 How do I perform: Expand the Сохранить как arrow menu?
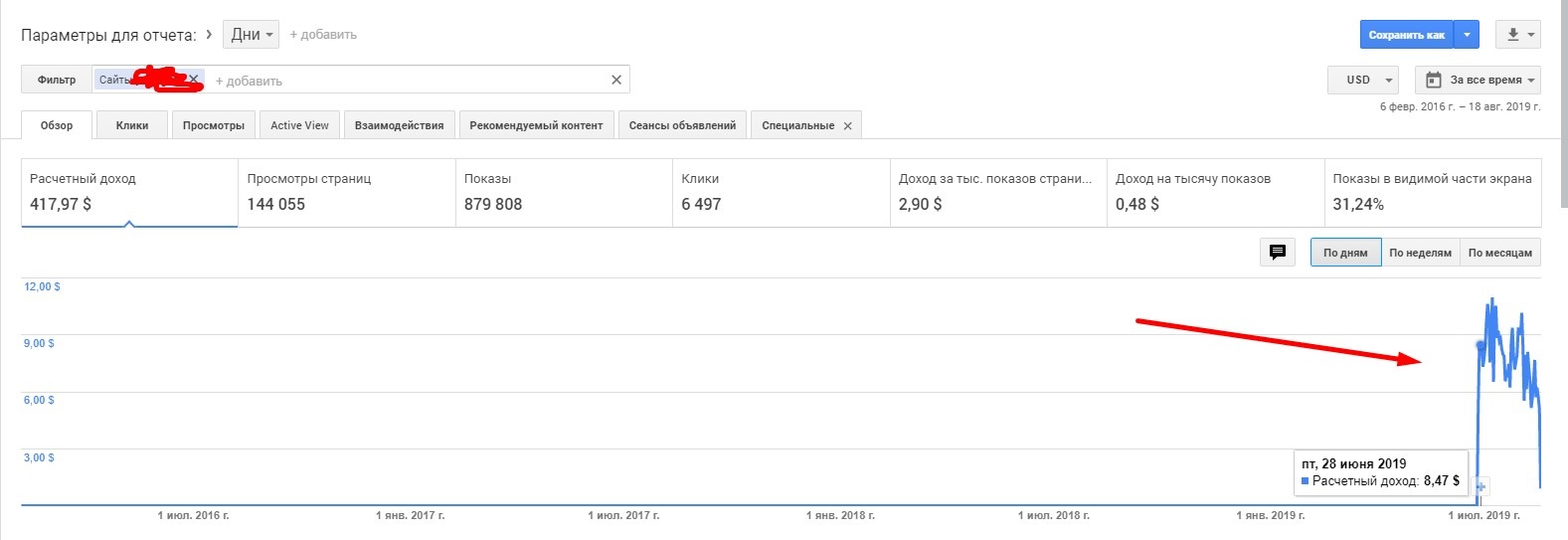(1467, 35)
